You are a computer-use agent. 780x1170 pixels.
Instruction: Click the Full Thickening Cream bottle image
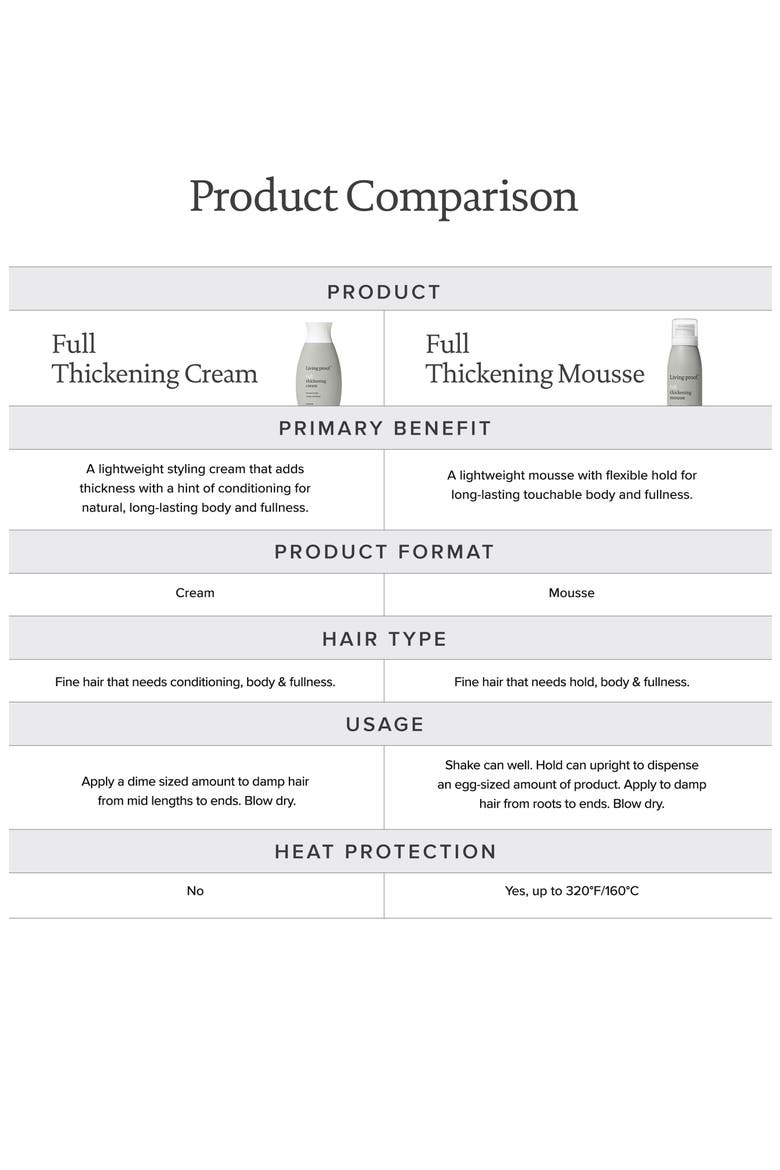pos(319,364)
